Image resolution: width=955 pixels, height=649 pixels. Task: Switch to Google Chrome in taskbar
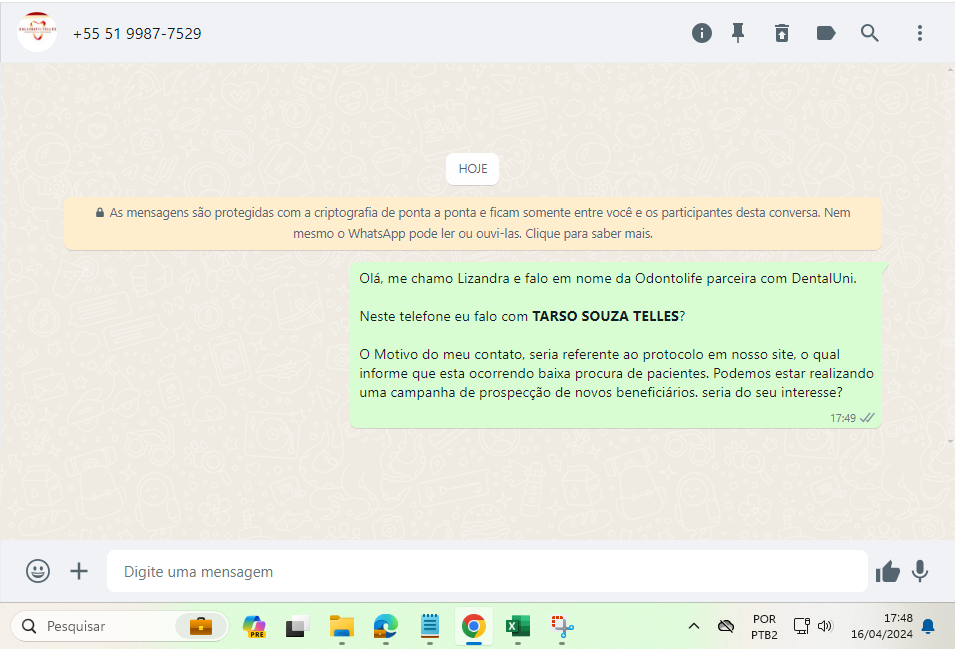point(473,626)
